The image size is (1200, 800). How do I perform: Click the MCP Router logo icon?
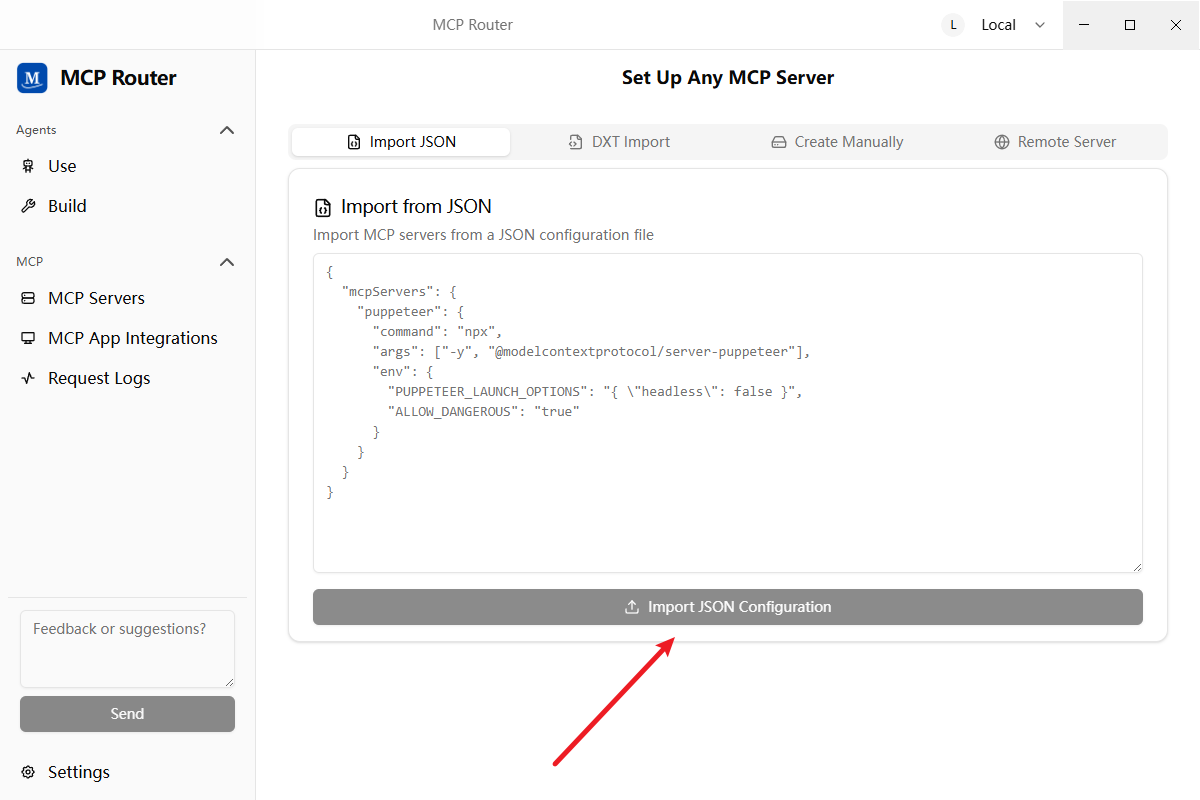[x=32, y=78]
